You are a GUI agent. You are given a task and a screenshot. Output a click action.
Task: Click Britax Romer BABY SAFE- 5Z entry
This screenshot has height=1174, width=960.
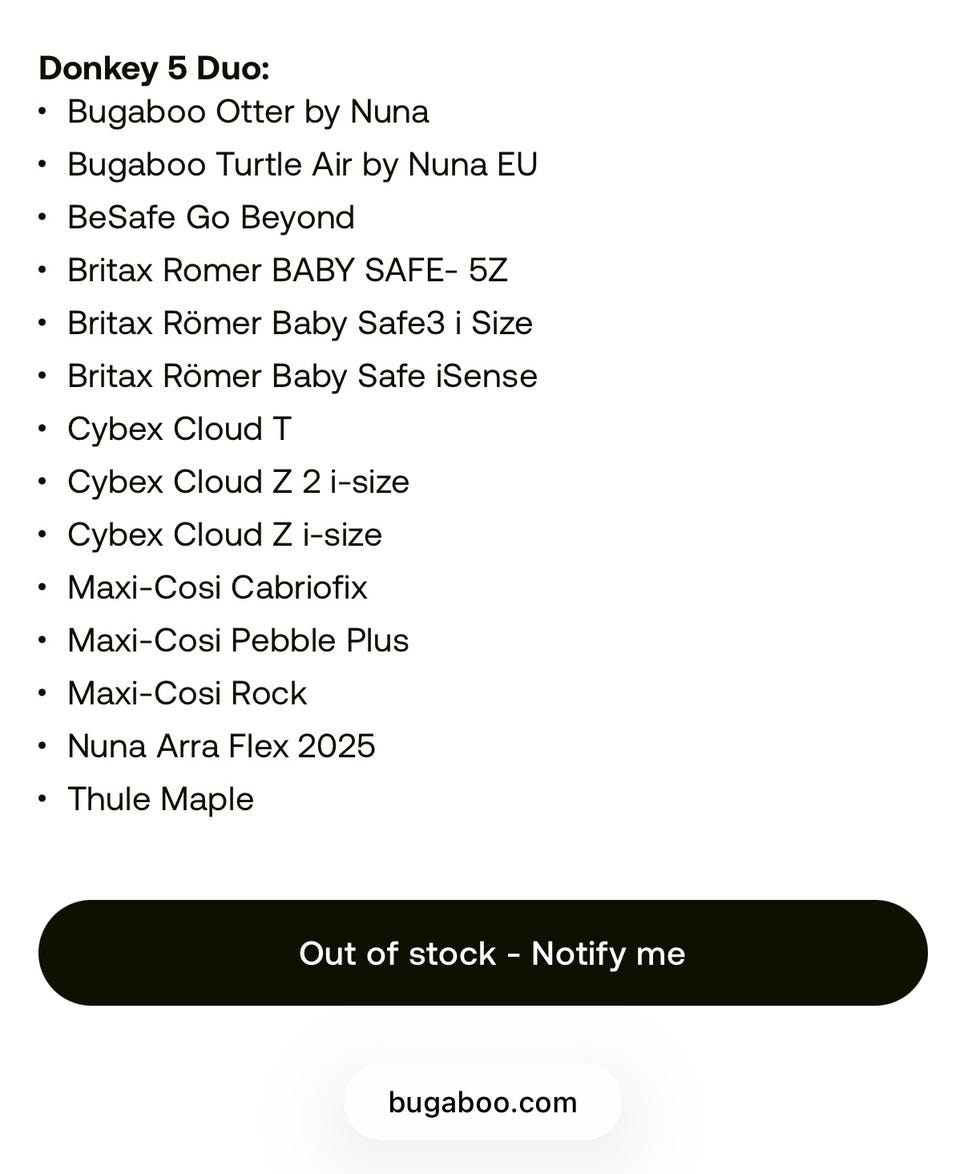click(x=288, y=270)
